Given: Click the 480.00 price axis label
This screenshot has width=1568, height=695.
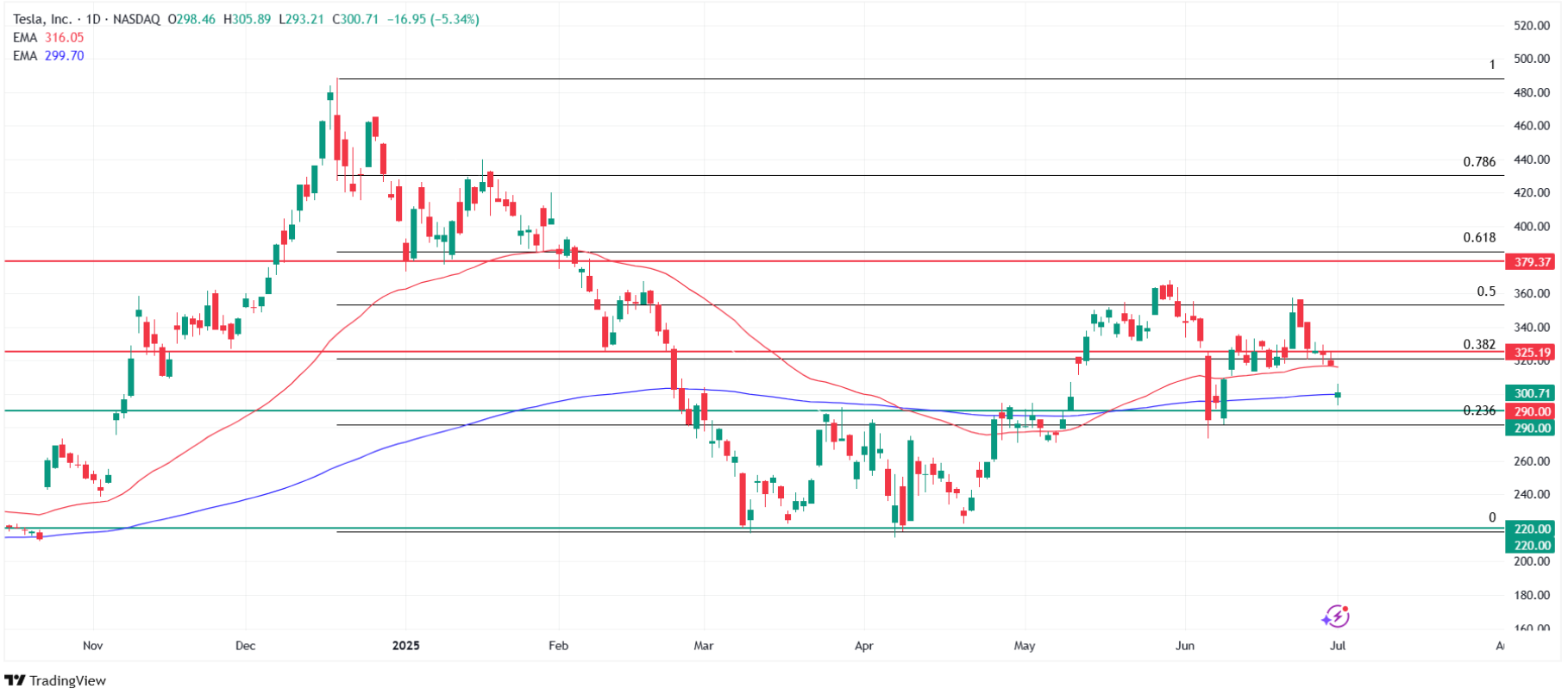Looking at the screenshot, I should (1532, 92).
